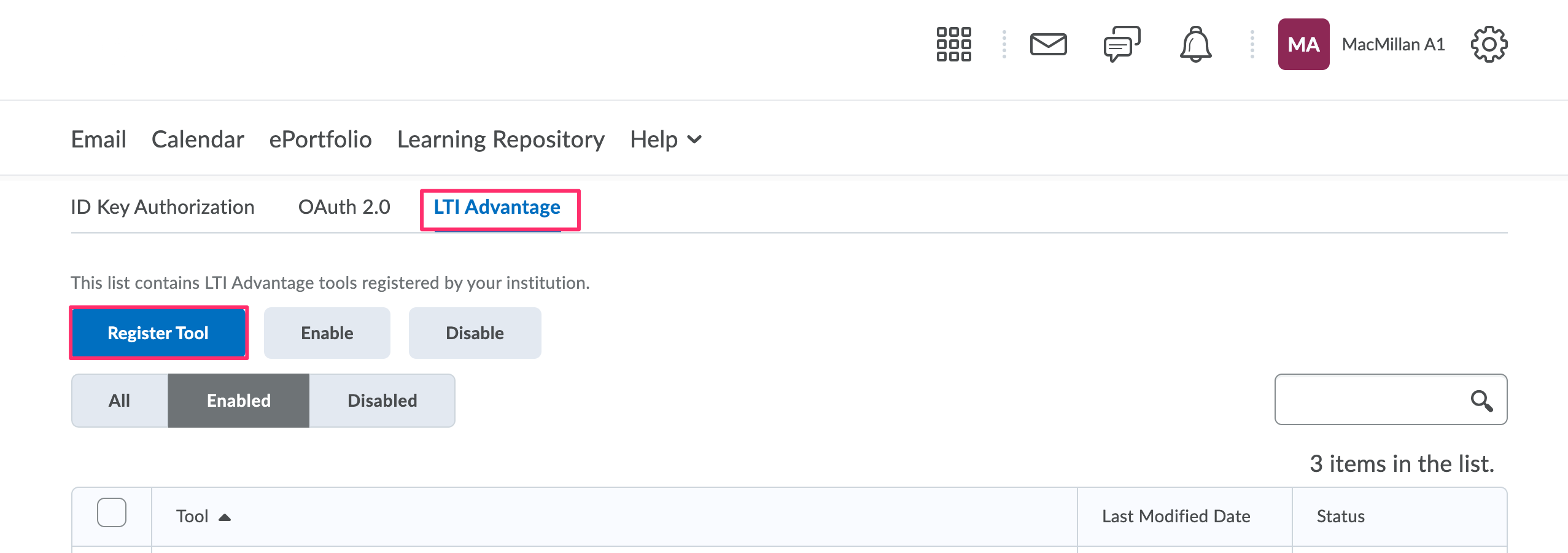Sort the Tool column by its arrow
This screenshot has height=553, width=1568.
coord(225,516)
